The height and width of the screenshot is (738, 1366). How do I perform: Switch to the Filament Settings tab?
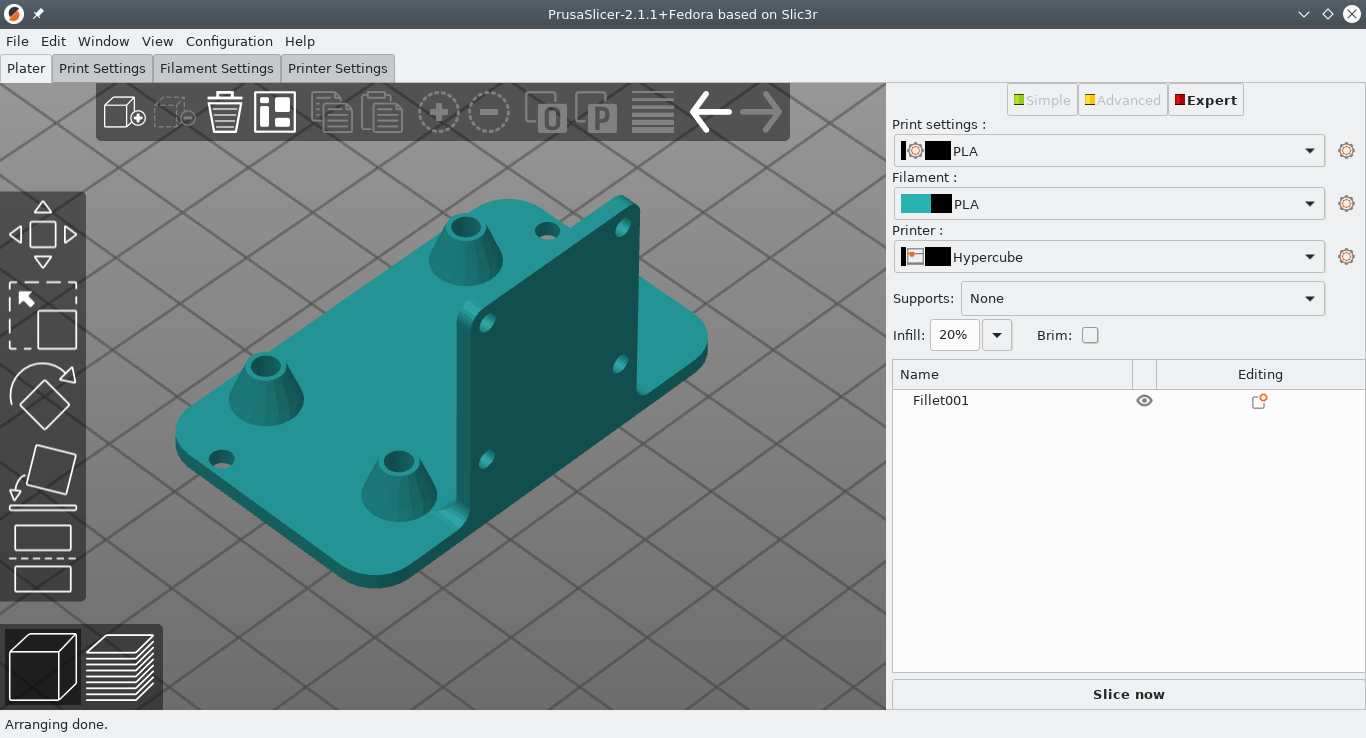[x=216, y=68]
